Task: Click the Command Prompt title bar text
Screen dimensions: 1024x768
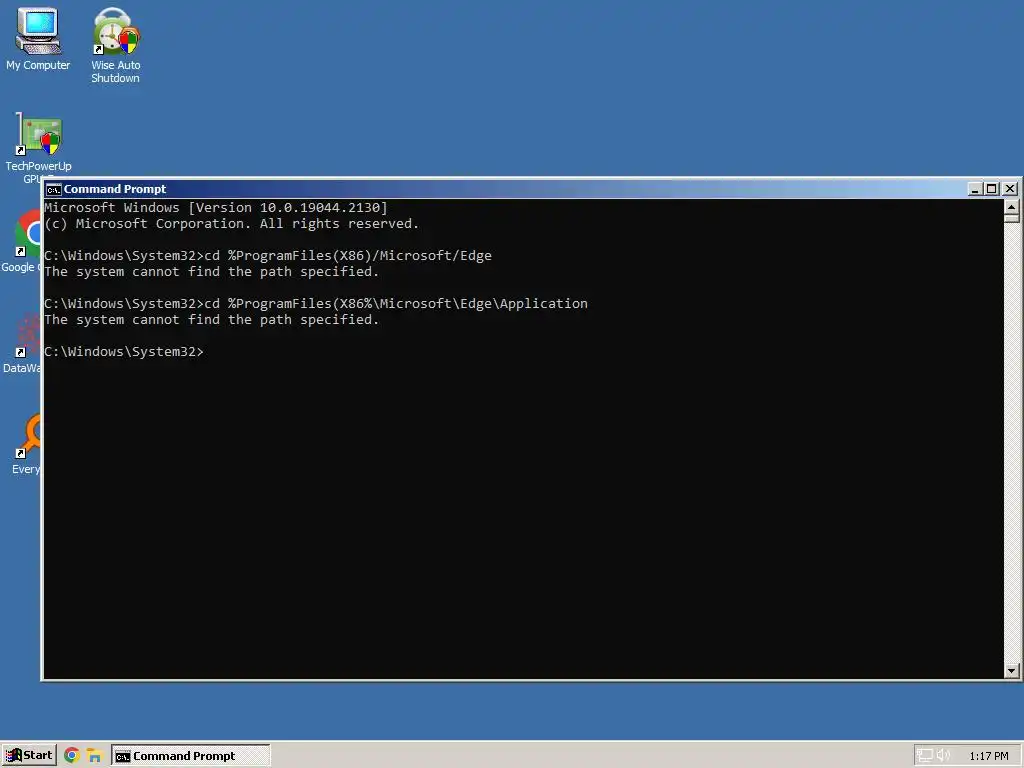Action: point(115,189)
